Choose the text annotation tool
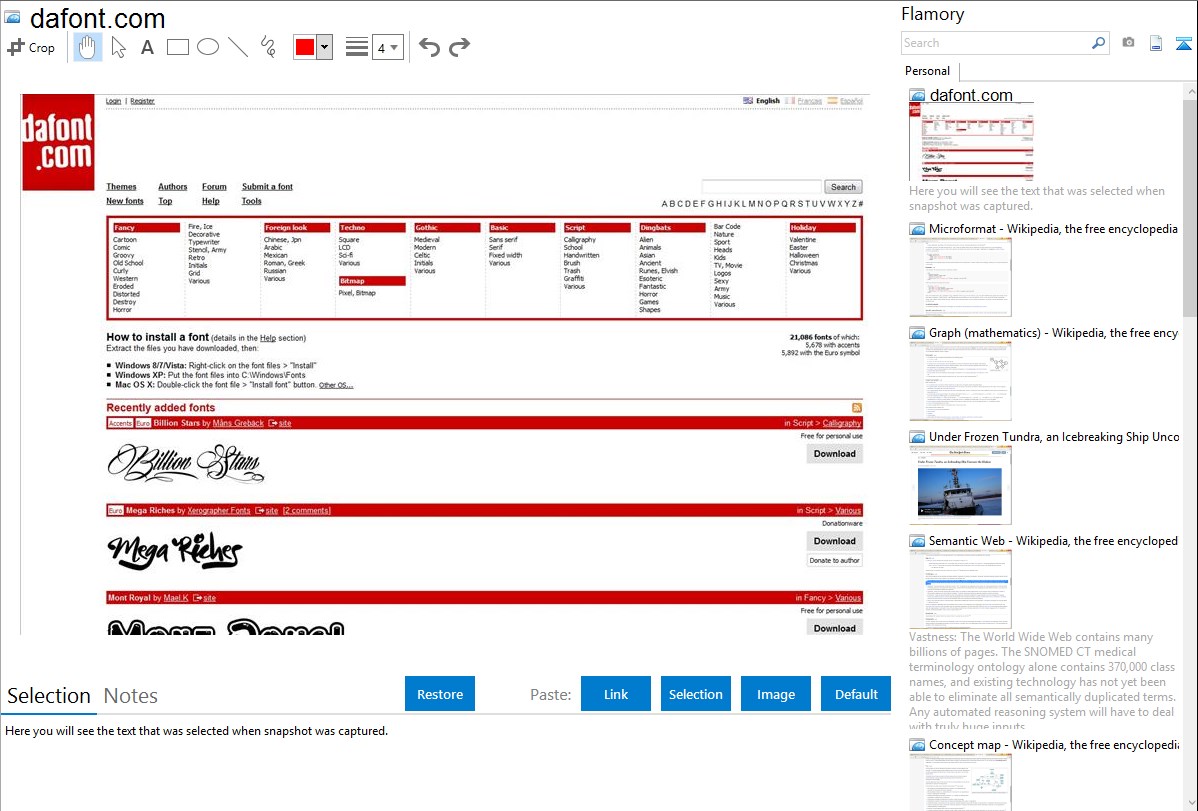The height and width of the screenshot is (811, 1198). 147,47
